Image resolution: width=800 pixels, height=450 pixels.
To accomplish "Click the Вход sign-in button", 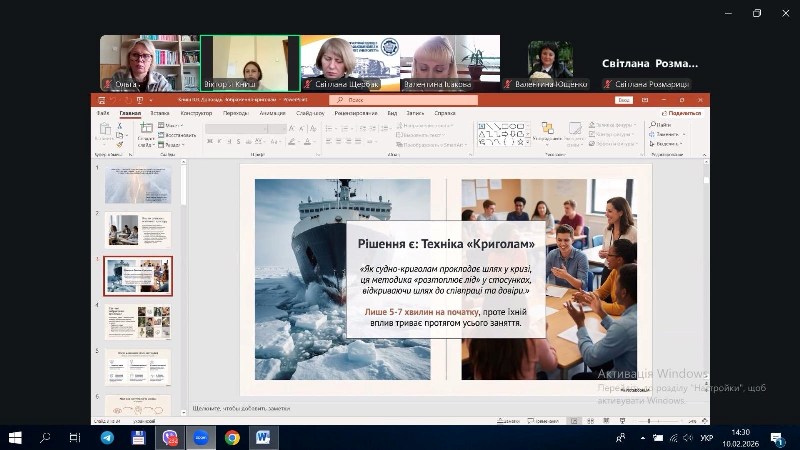I will (x=623, y=100).
